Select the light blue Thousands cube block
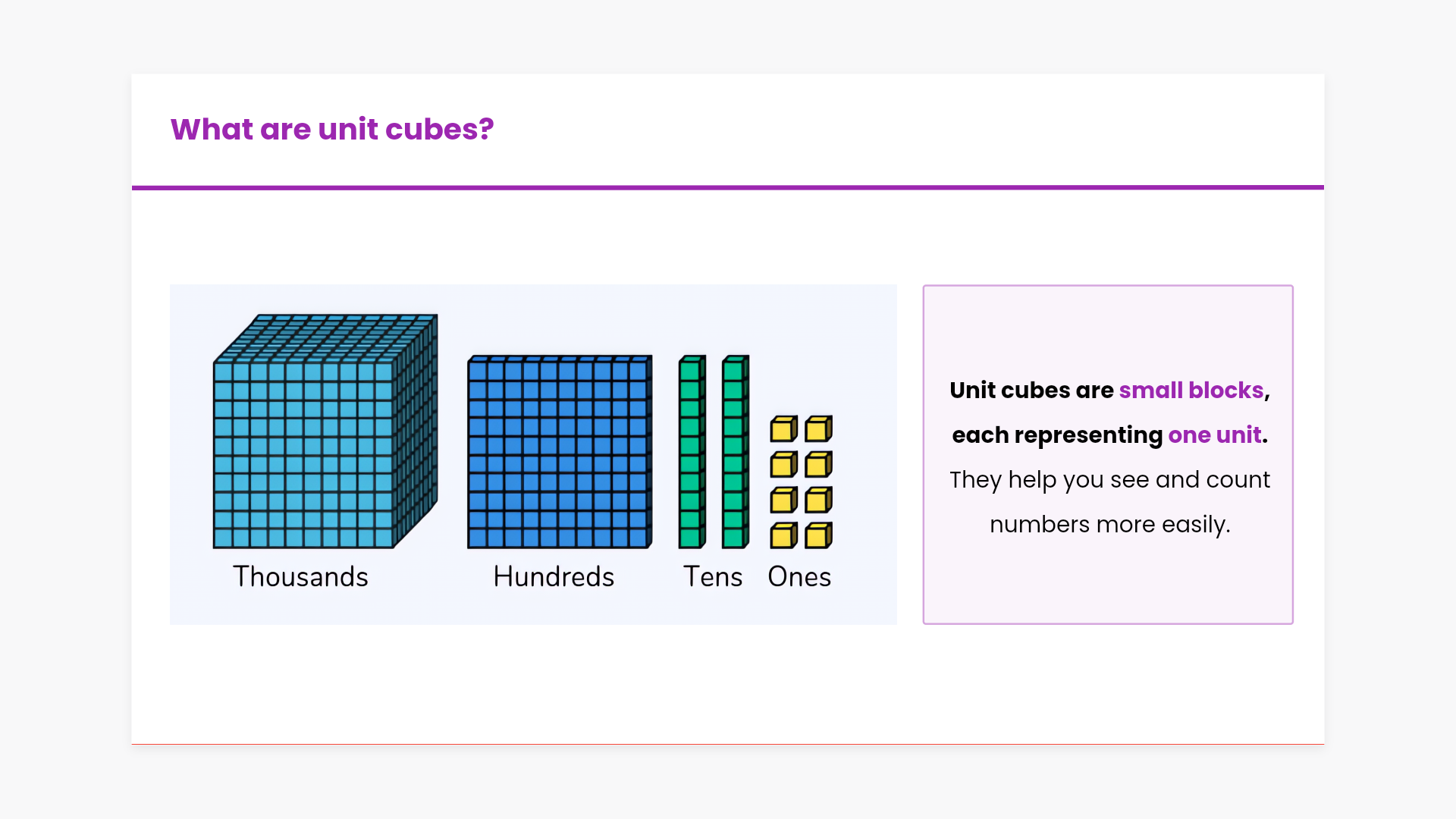This screenshot has height=819, width=1456. 318,440
